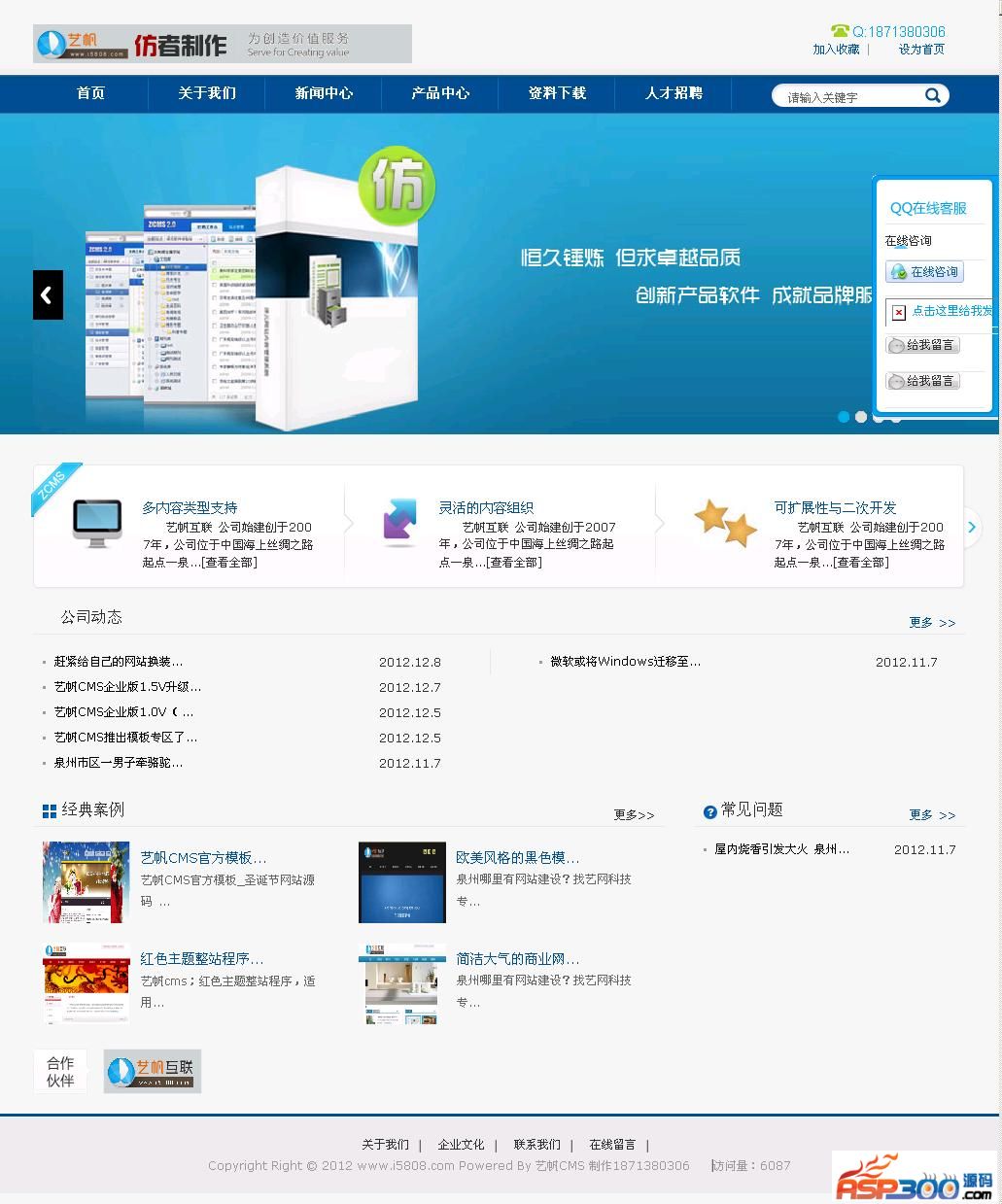
Task: Click the 经典案例 grid icon
Action: click(x=50, y=810)
